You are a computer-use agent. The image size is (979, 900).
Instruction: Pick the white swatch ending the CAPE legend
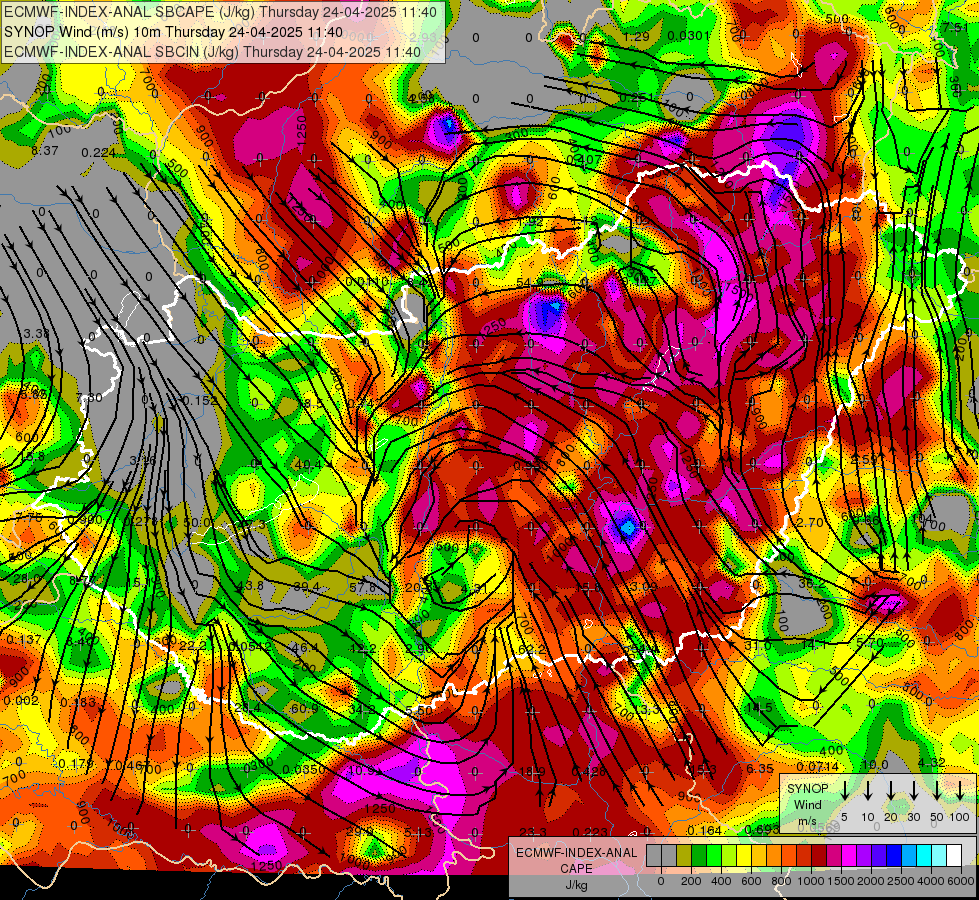[x=953, y=856]
